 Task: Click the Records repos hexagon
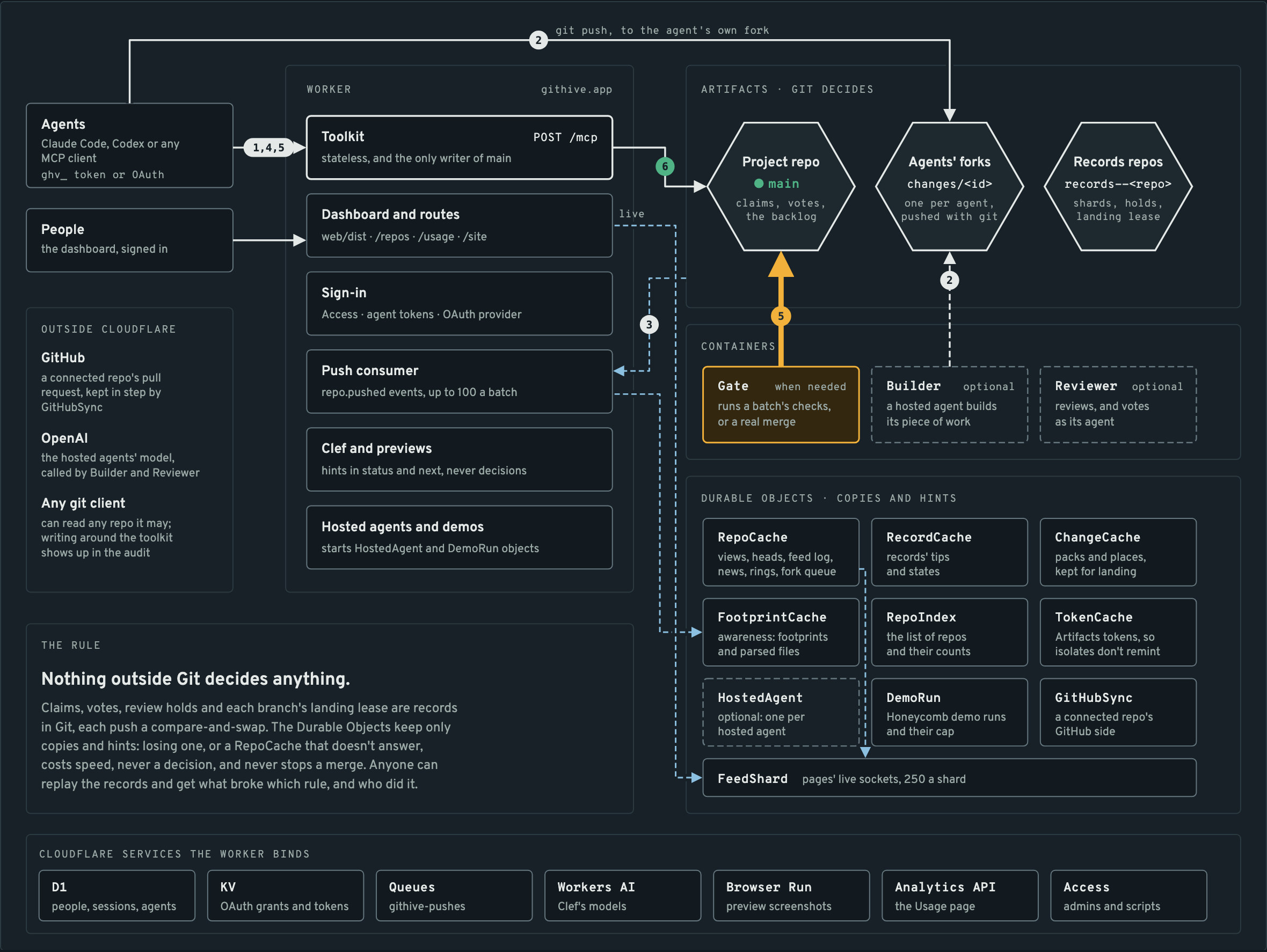1118,187
